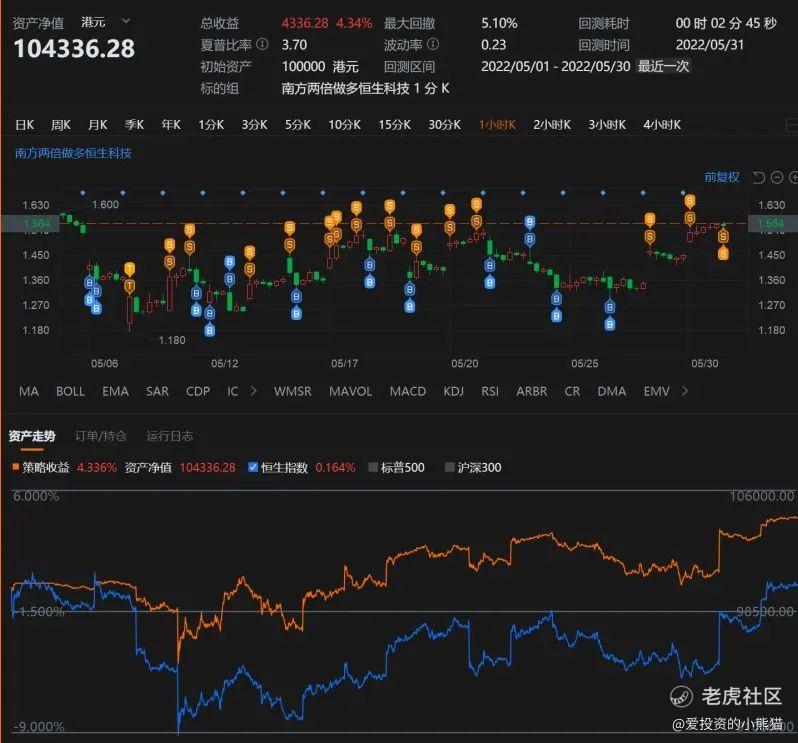This screenshot has width=798, height=743.
Task: Select the 5分K period
Action: pyautogui.click(x=298, y=125)
